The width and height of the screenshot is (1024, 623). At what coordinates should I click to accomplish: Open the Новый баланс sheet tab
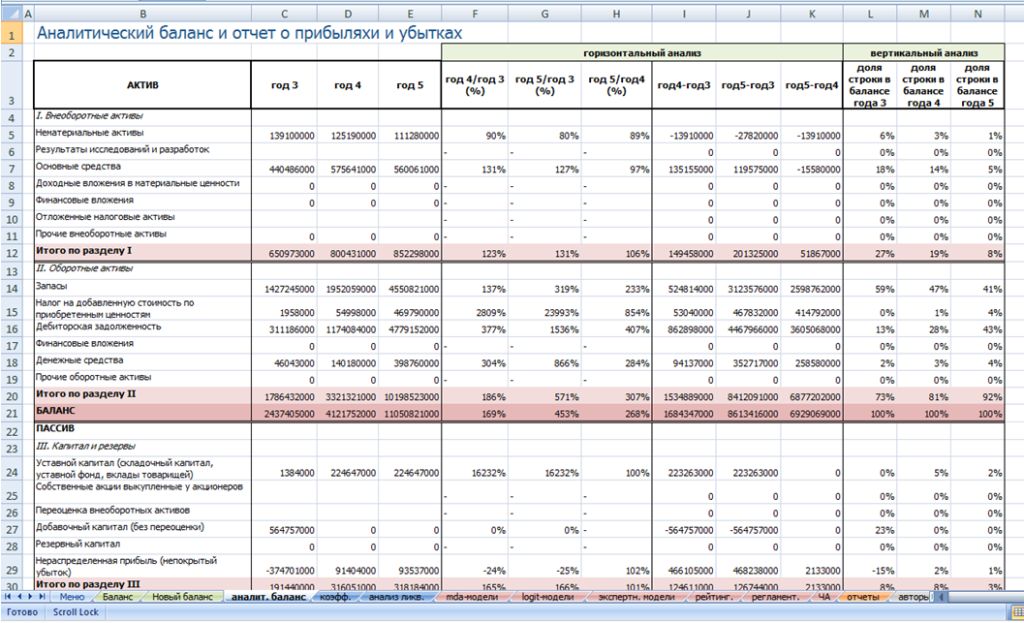tap(182, 596)
